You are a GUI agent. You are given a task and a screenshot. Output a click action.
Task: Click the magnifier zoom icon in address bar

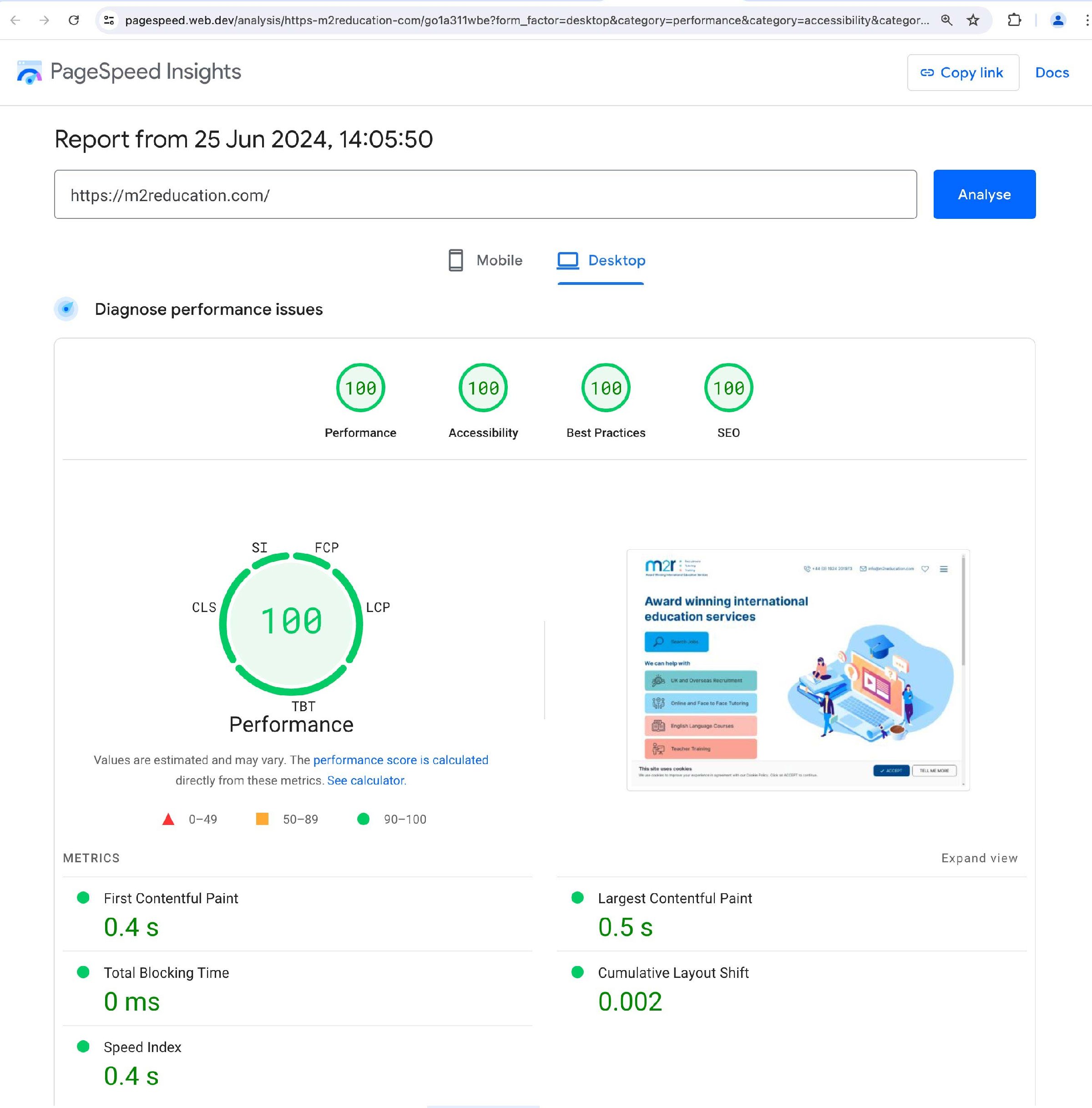pos(946,20)
